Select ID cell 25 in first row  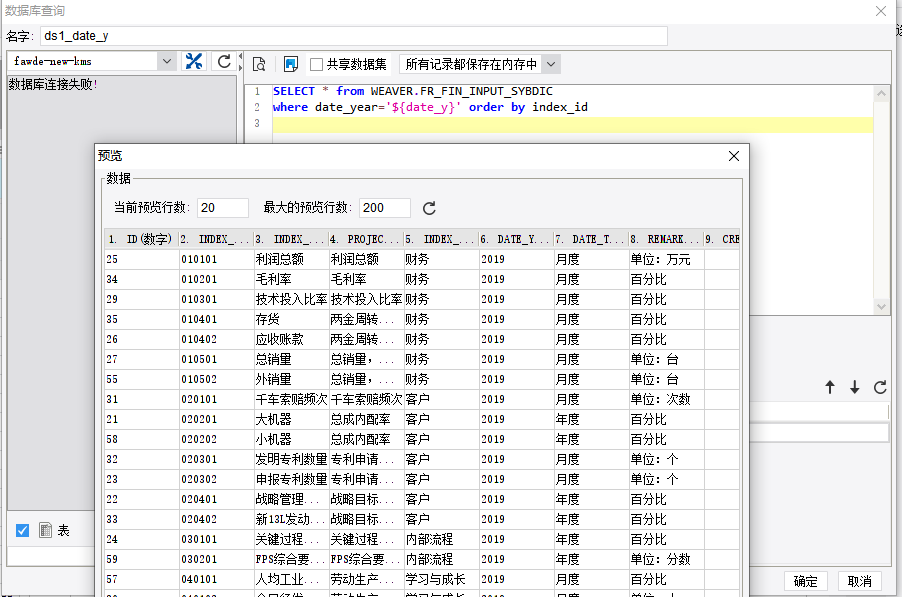coord(142,259)
